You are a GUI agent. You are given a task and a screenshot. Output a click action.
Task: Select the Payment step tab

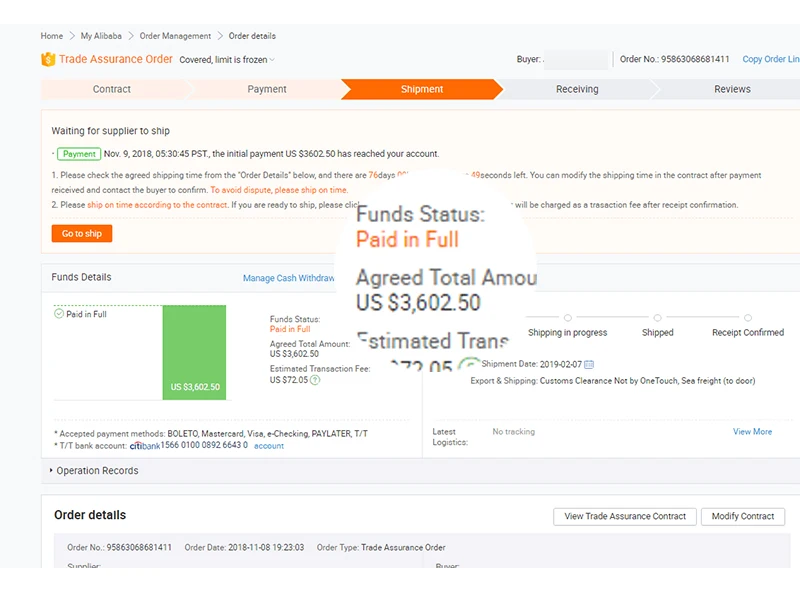click(267, 89)
